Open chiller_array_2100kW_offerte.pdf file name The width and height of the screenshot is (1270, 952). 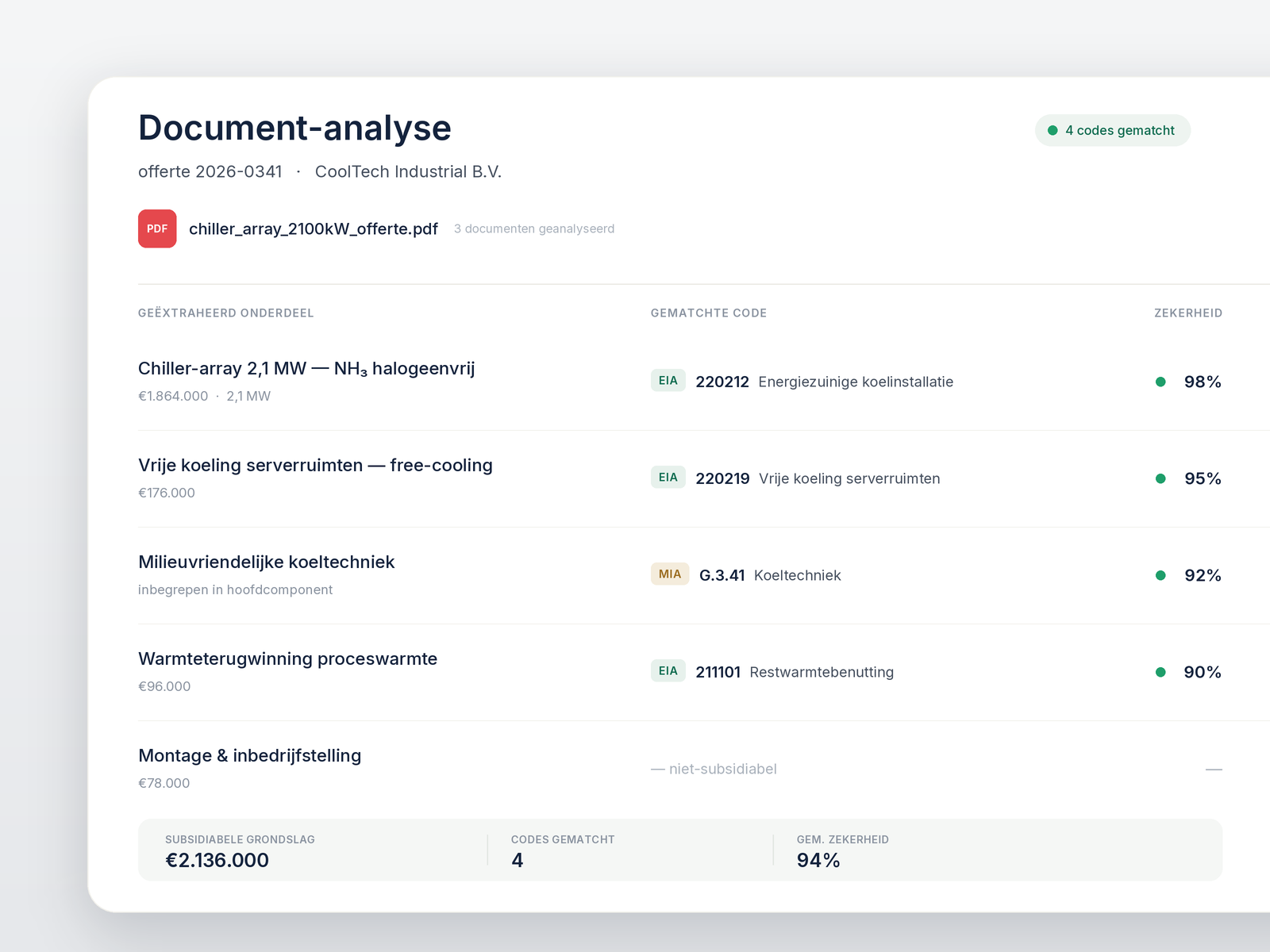pyautogui.click(x=314, y=228)
